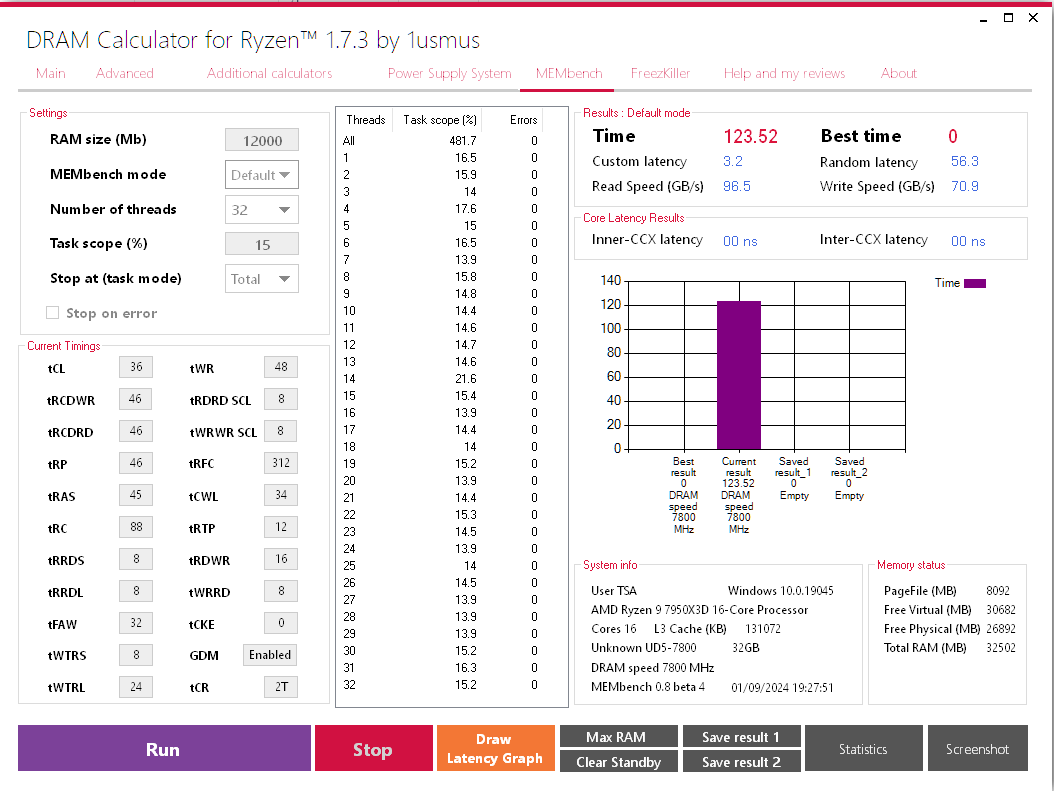The height and width of the screenshot is (791, 1054).
Task: Click the purple Run button
Action: click(164, 748)
